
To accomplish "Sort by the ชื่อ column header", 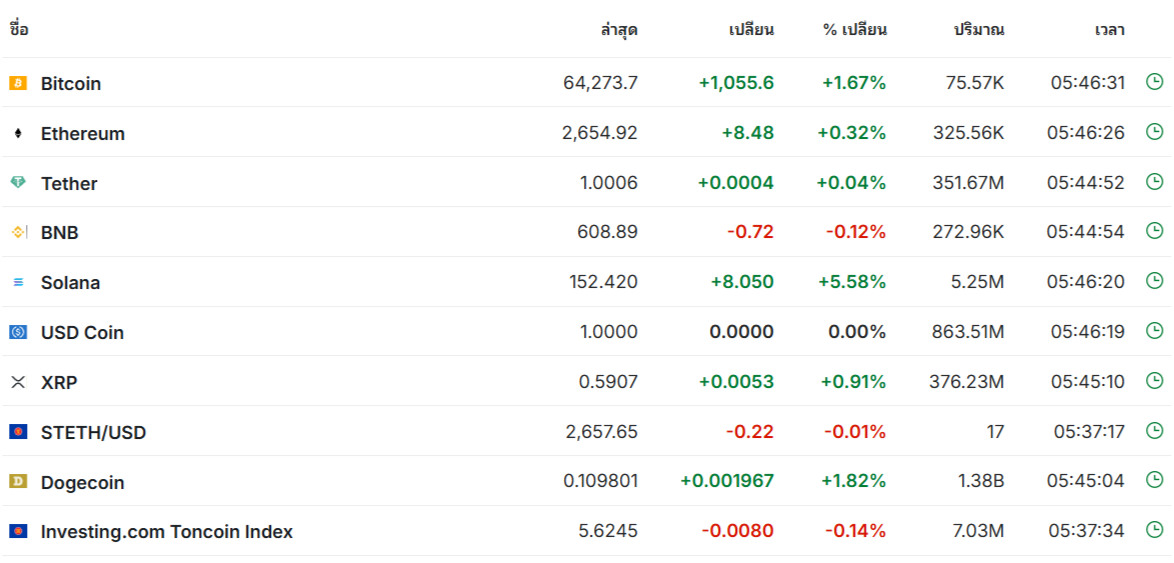I will point(19,30).
